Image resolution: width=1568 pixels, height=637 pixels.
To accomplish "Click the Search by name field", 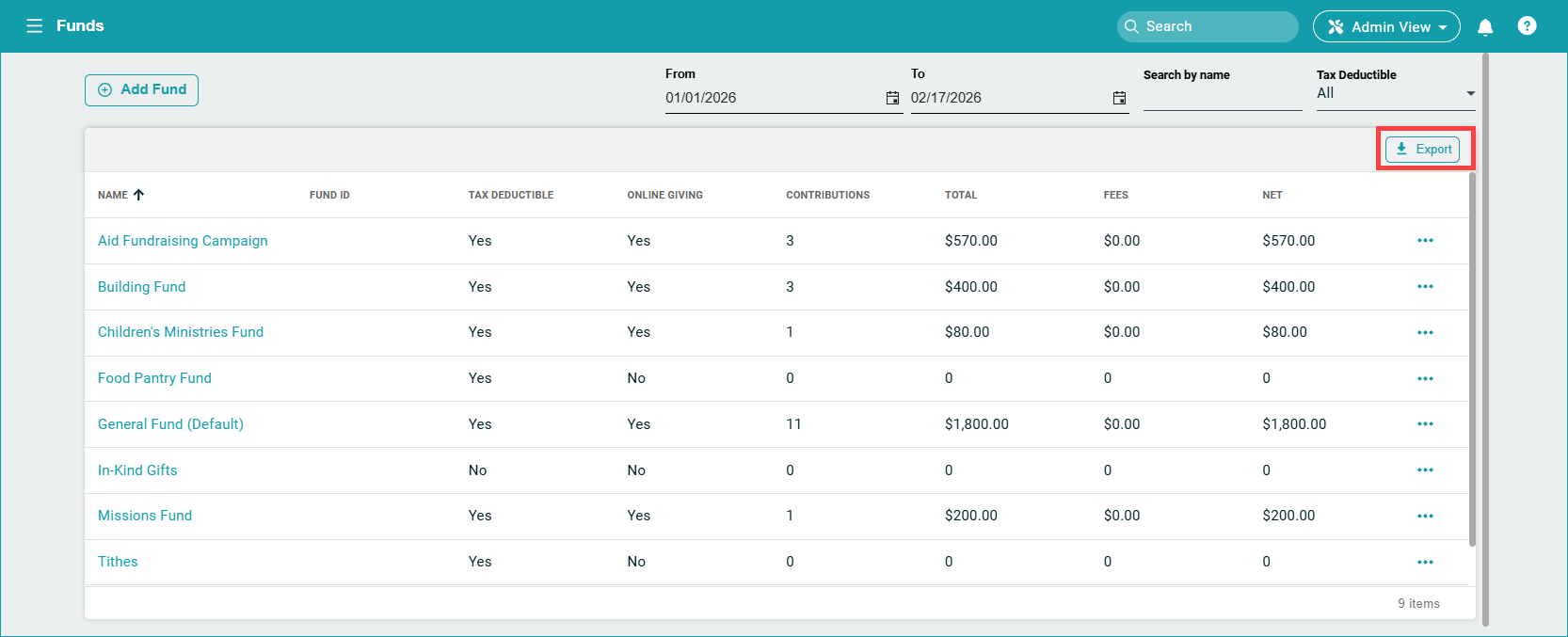I will 1222,97.
